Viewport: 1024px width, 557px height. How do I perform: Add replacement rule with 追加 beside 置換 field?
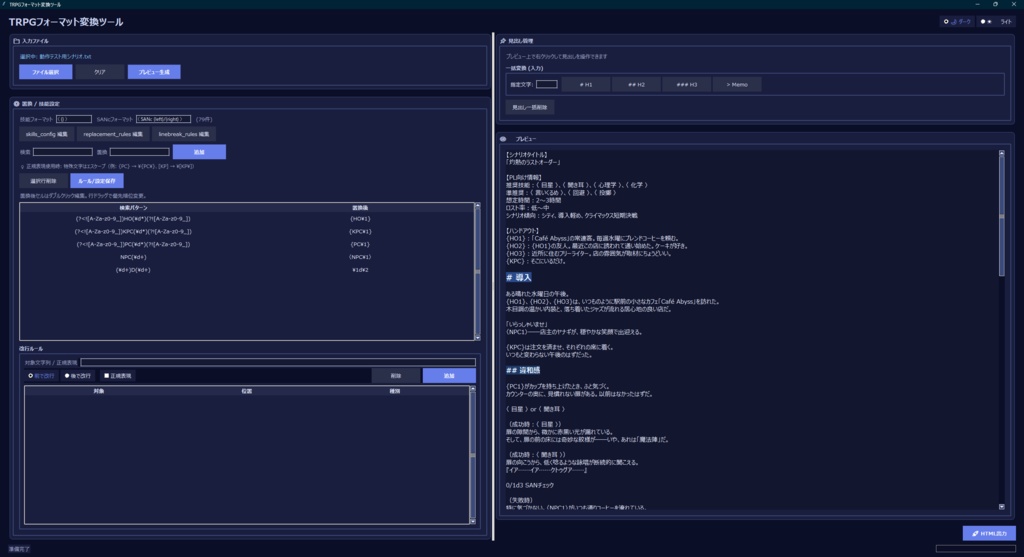point(199,151)
